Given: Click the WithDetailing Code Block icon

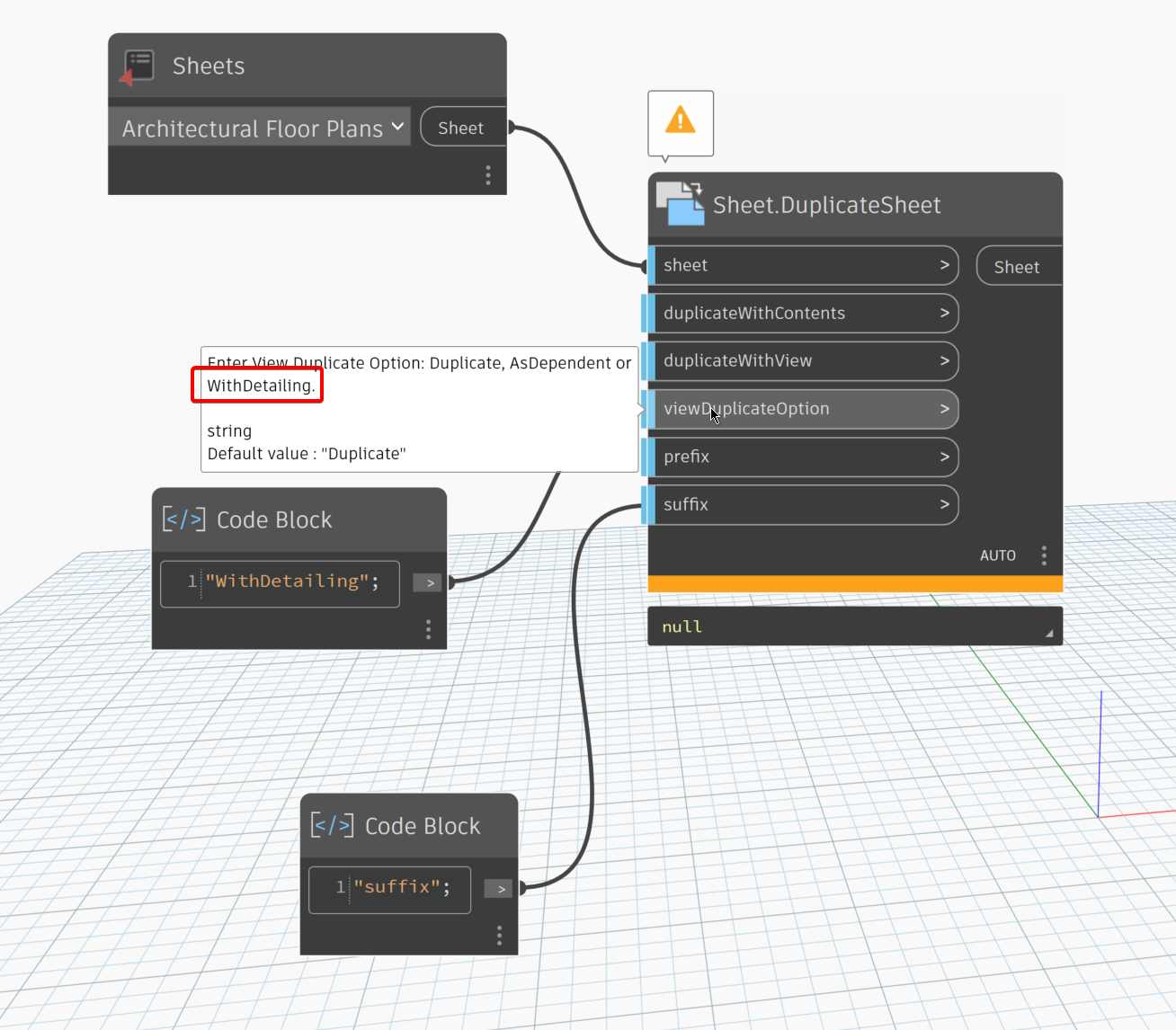Looking at the screenshot, I should [184, 519].
